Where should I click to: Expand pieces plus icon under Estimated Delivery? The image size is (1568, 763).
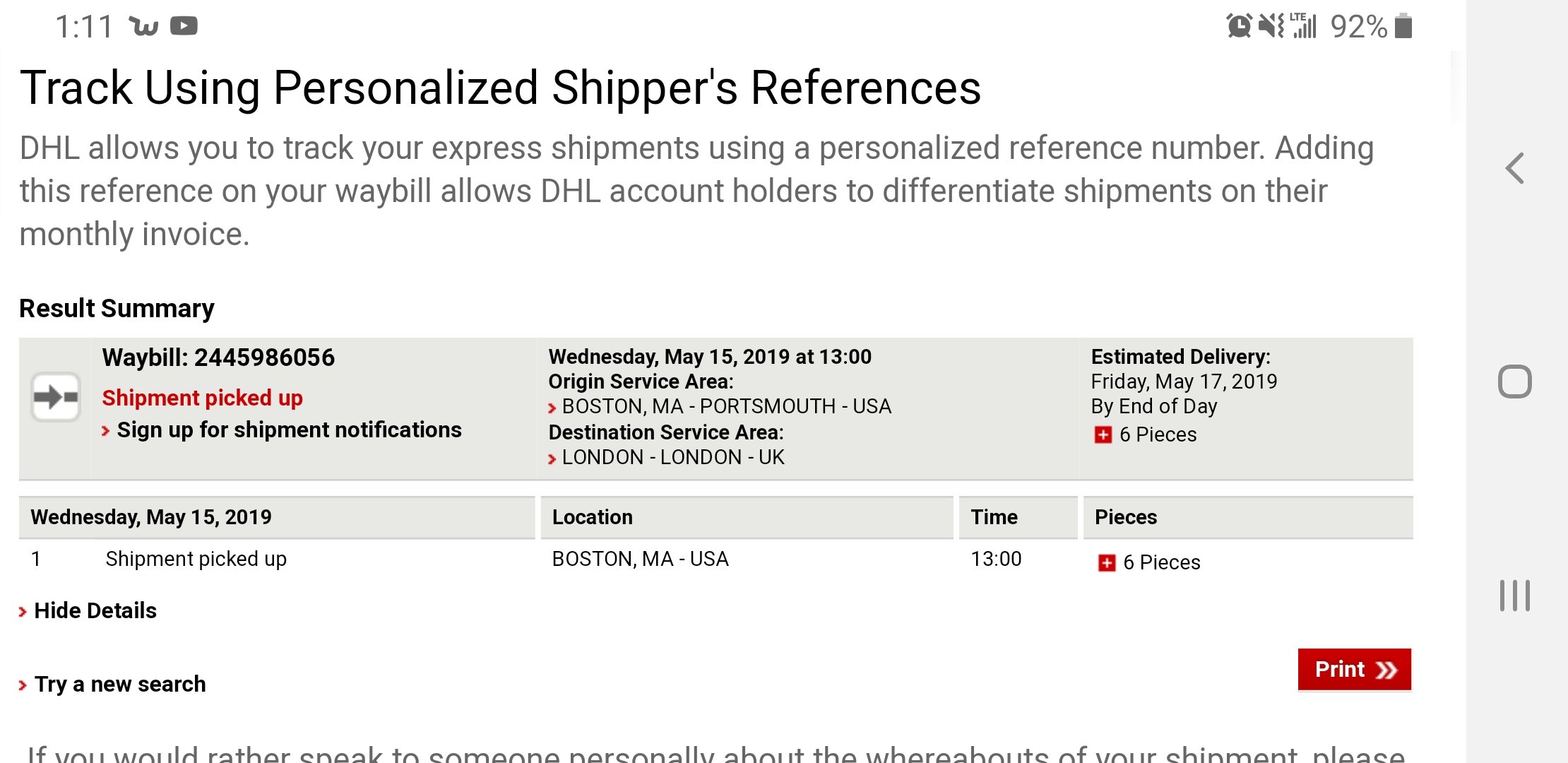coord(1103,435)
